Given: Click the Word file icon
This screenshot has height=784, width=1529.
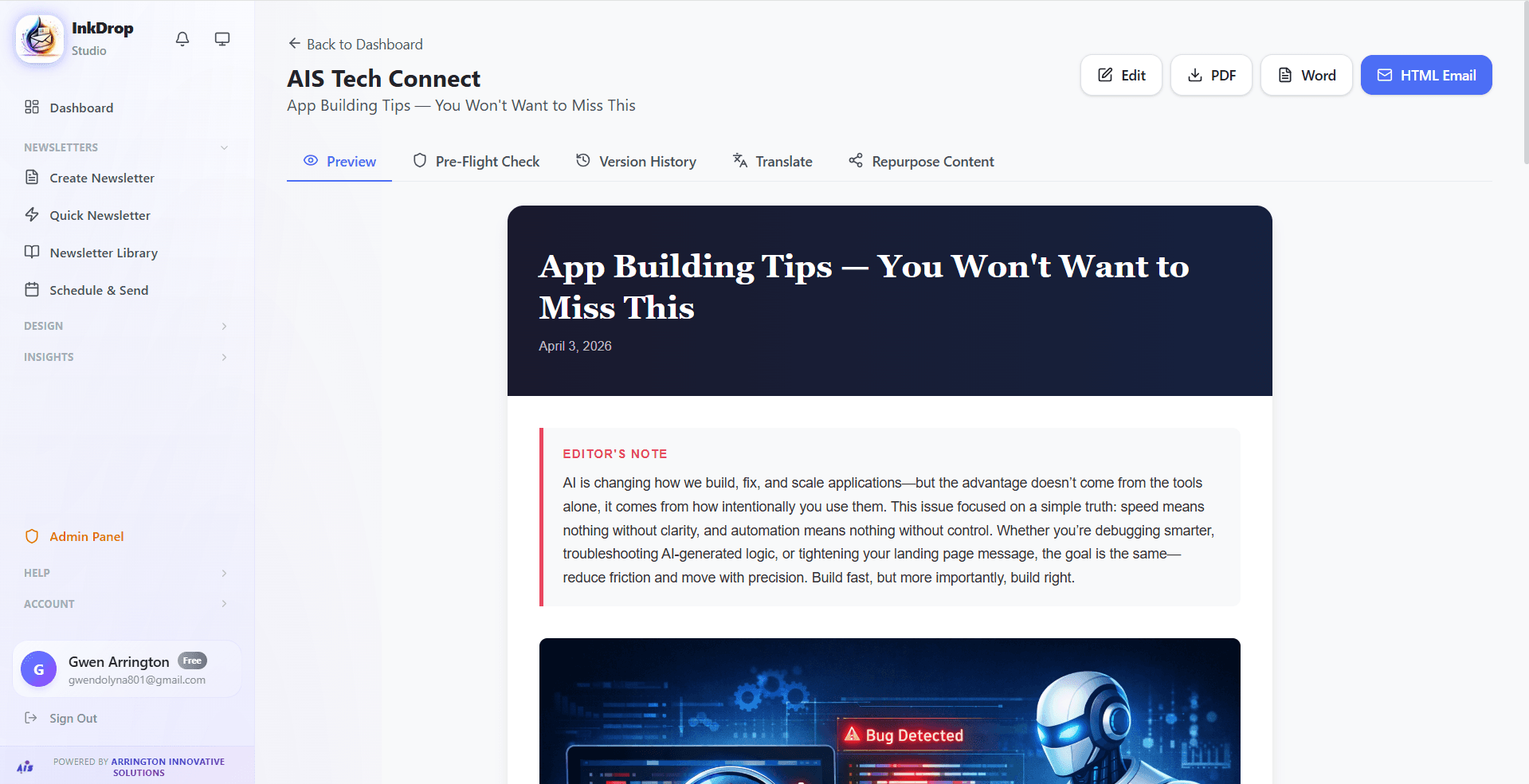Looking at the screenshot, I should point(1285,75).
